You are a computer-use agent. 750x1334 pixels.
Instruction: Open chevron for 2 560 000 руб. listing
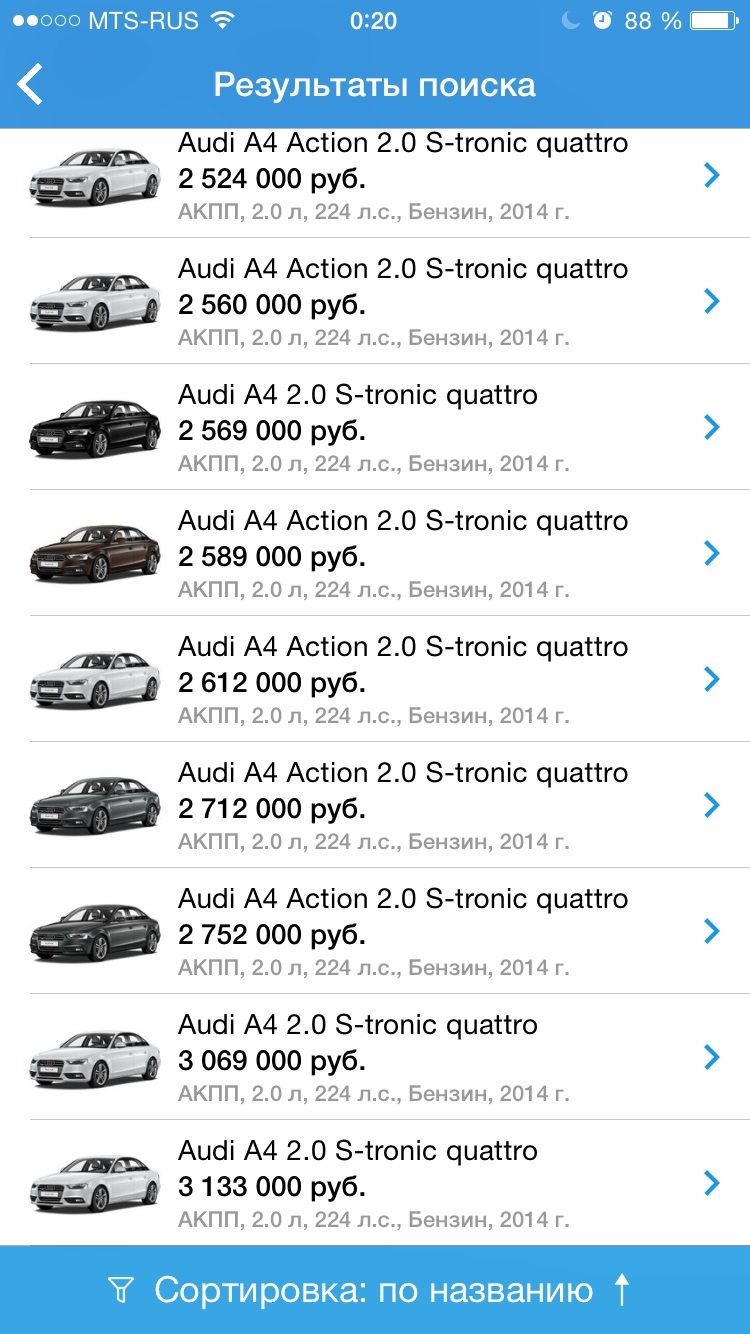click(x=712, y=301)
